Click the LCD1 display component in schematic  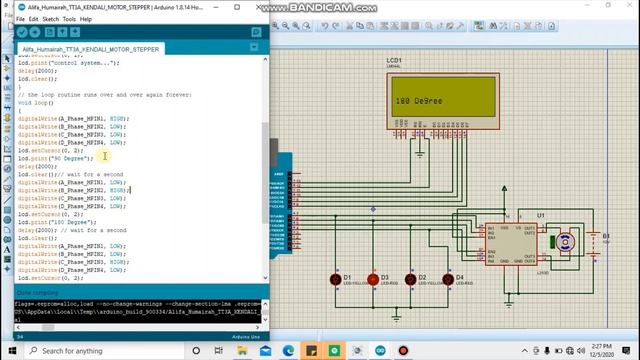click(x=443, y=101)
